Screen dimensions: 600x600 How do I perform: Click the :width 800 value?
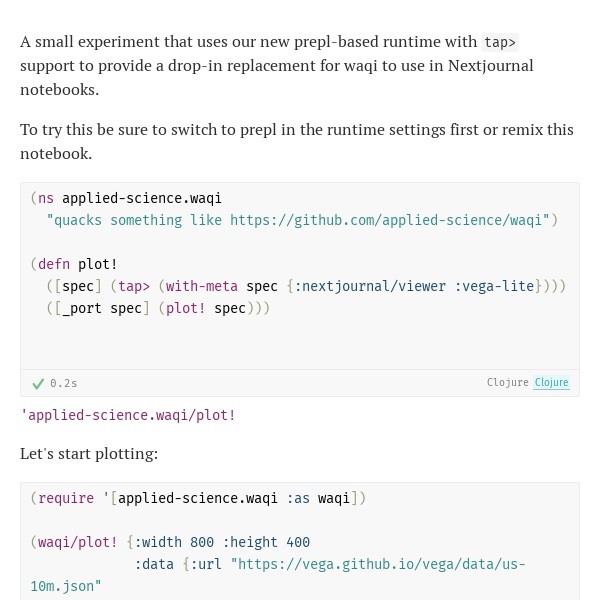coord(174,542)
